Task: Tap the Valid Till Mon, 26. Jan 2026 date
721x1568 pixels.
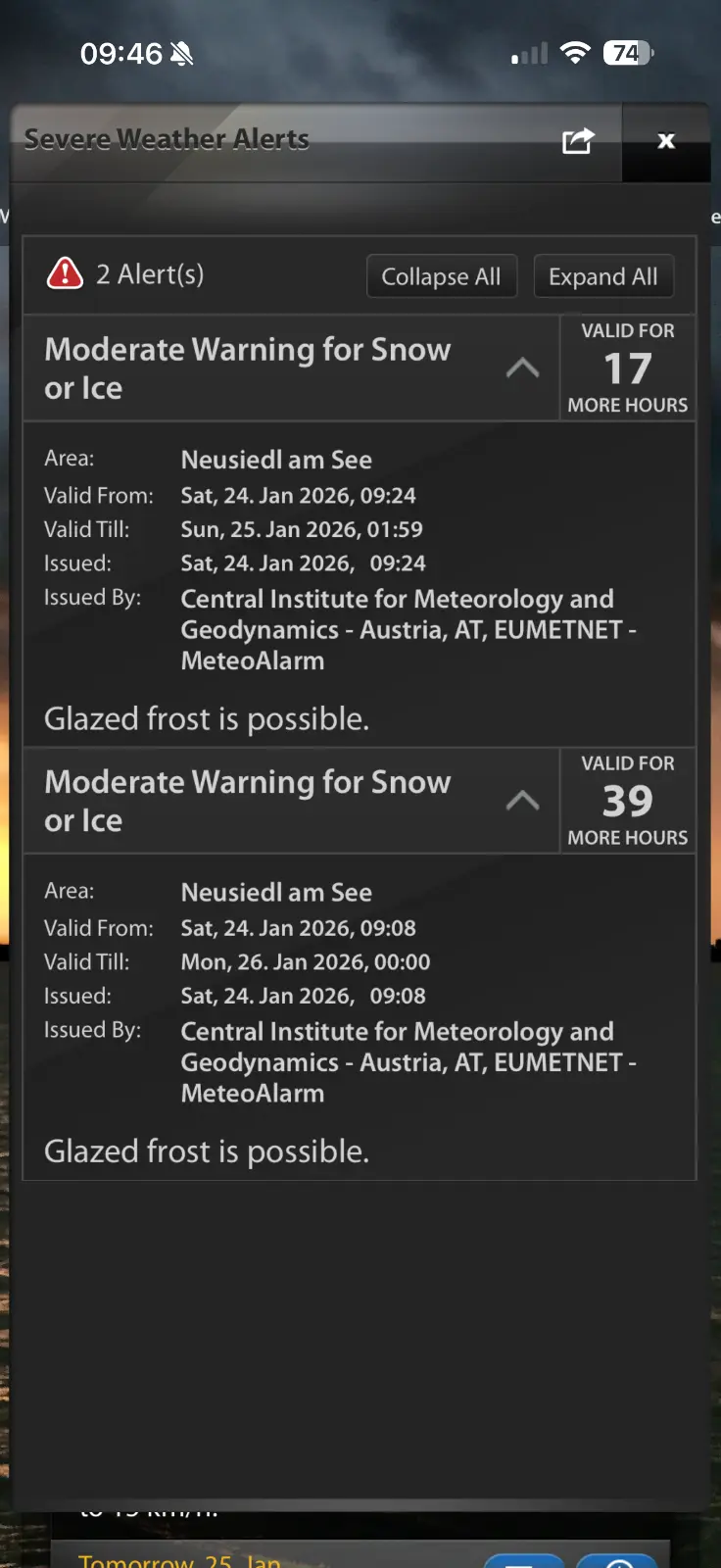Action: tap(305, 962)
